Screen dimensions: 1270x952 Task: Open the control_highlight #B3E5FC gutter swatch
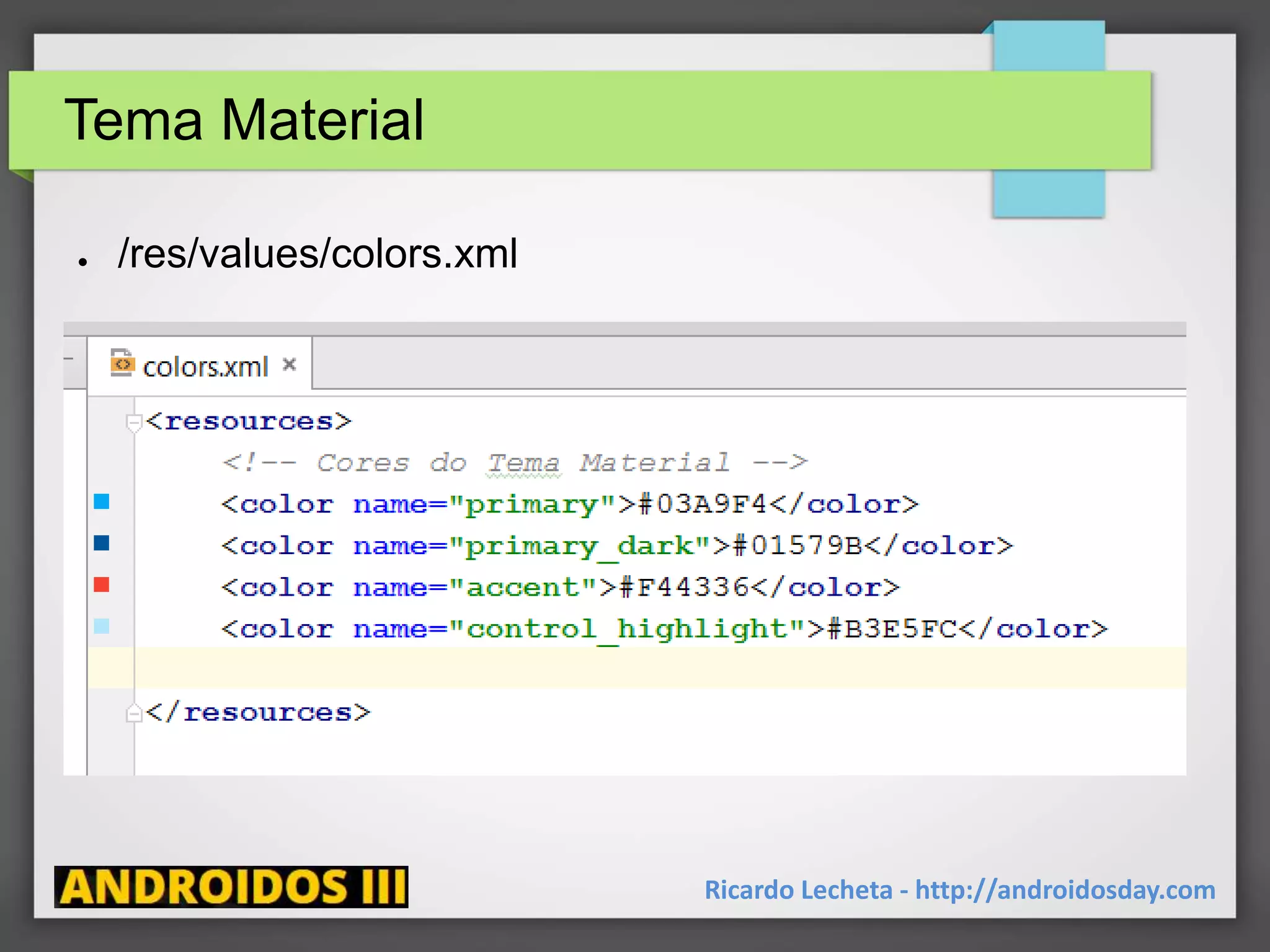coord(102,626)
